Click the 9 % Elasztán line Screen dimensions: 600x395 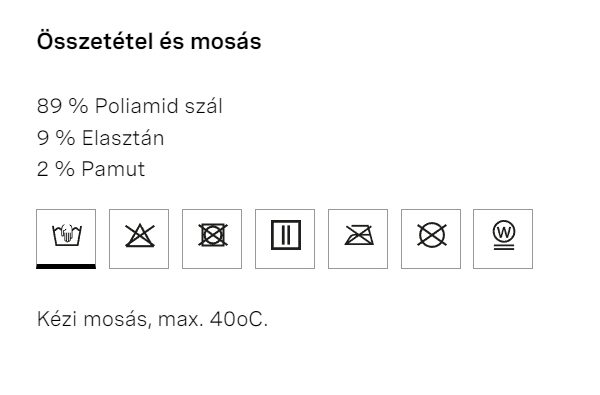100,138
